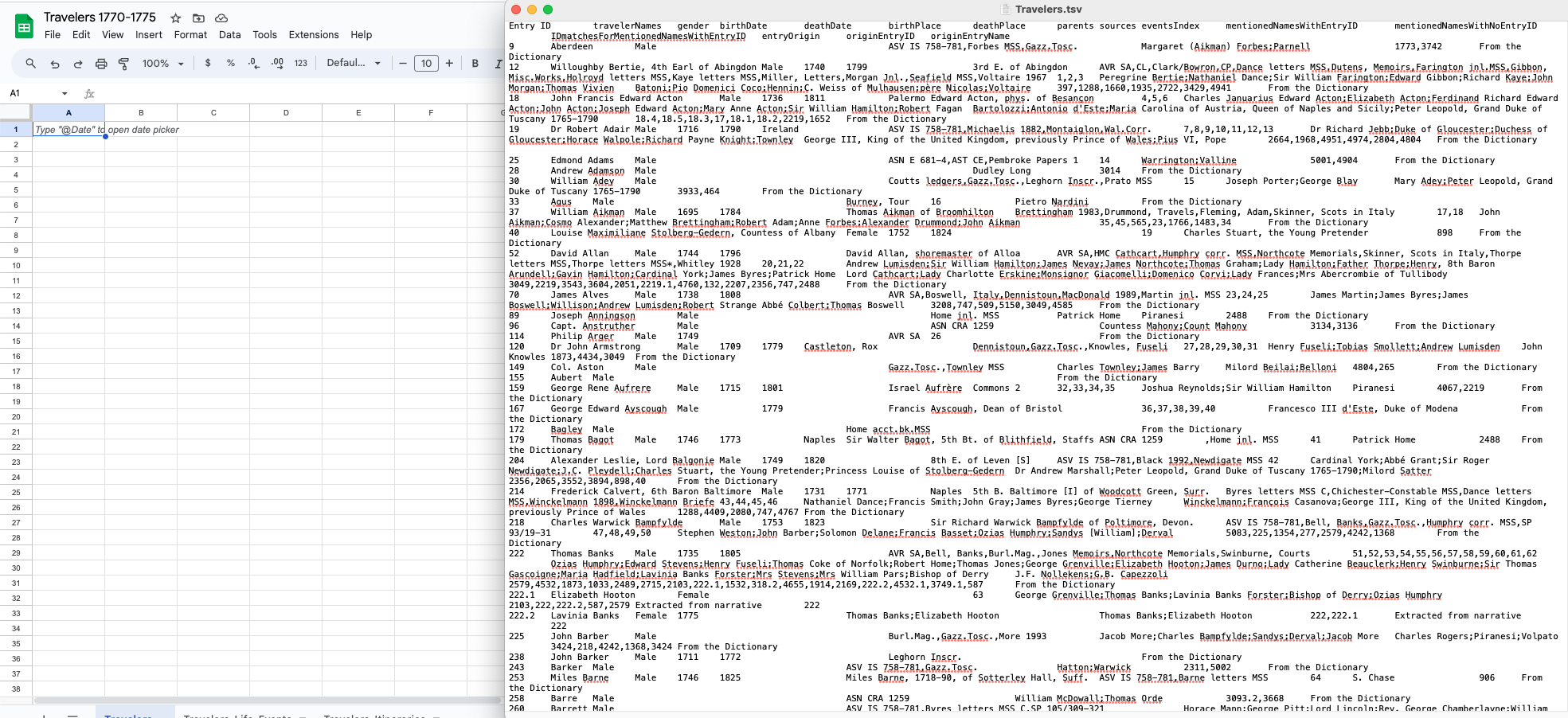
Task: Select column C header
Action: pos(213,112)
